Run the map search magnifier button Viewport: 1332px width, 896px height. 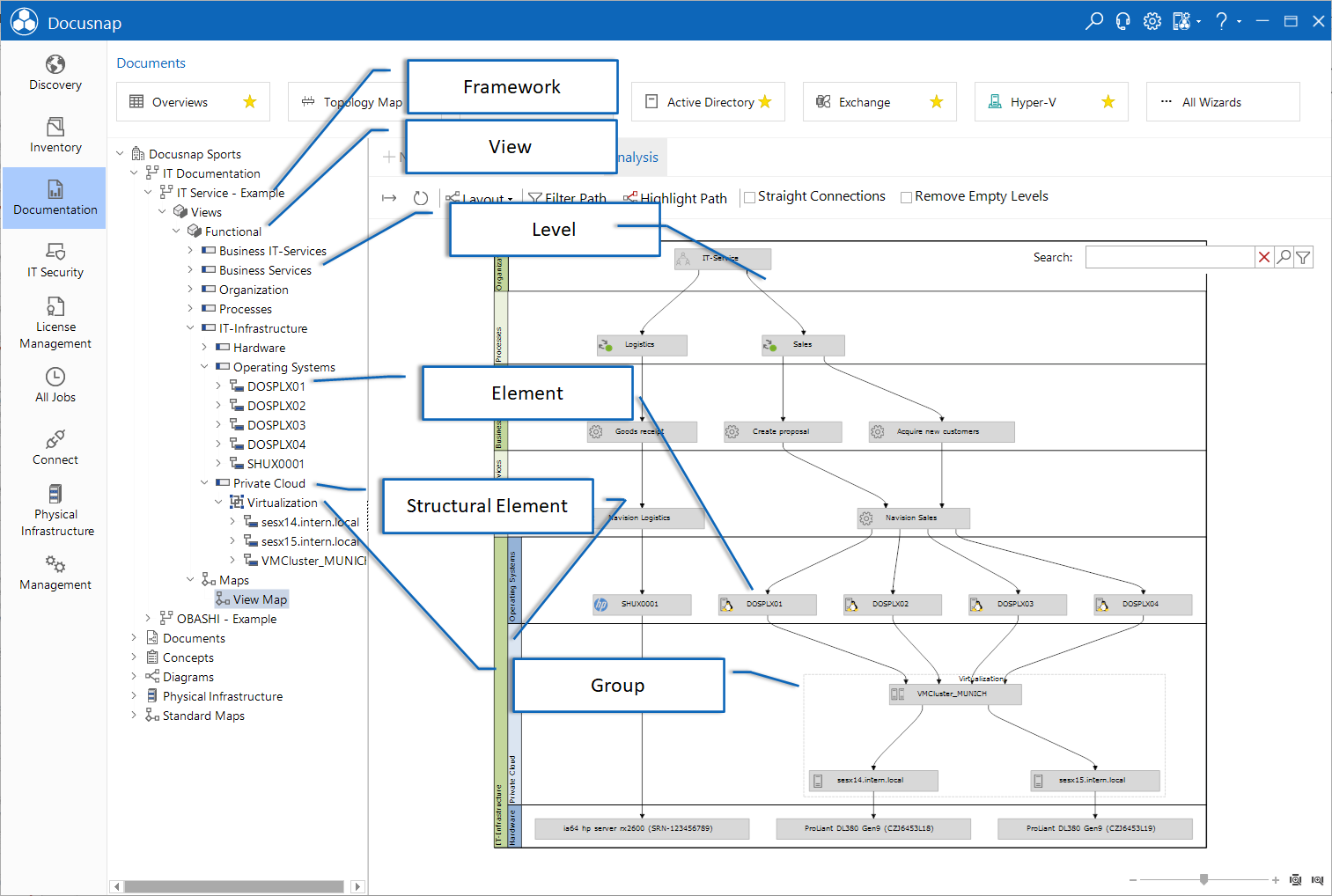click(1284, 257)
